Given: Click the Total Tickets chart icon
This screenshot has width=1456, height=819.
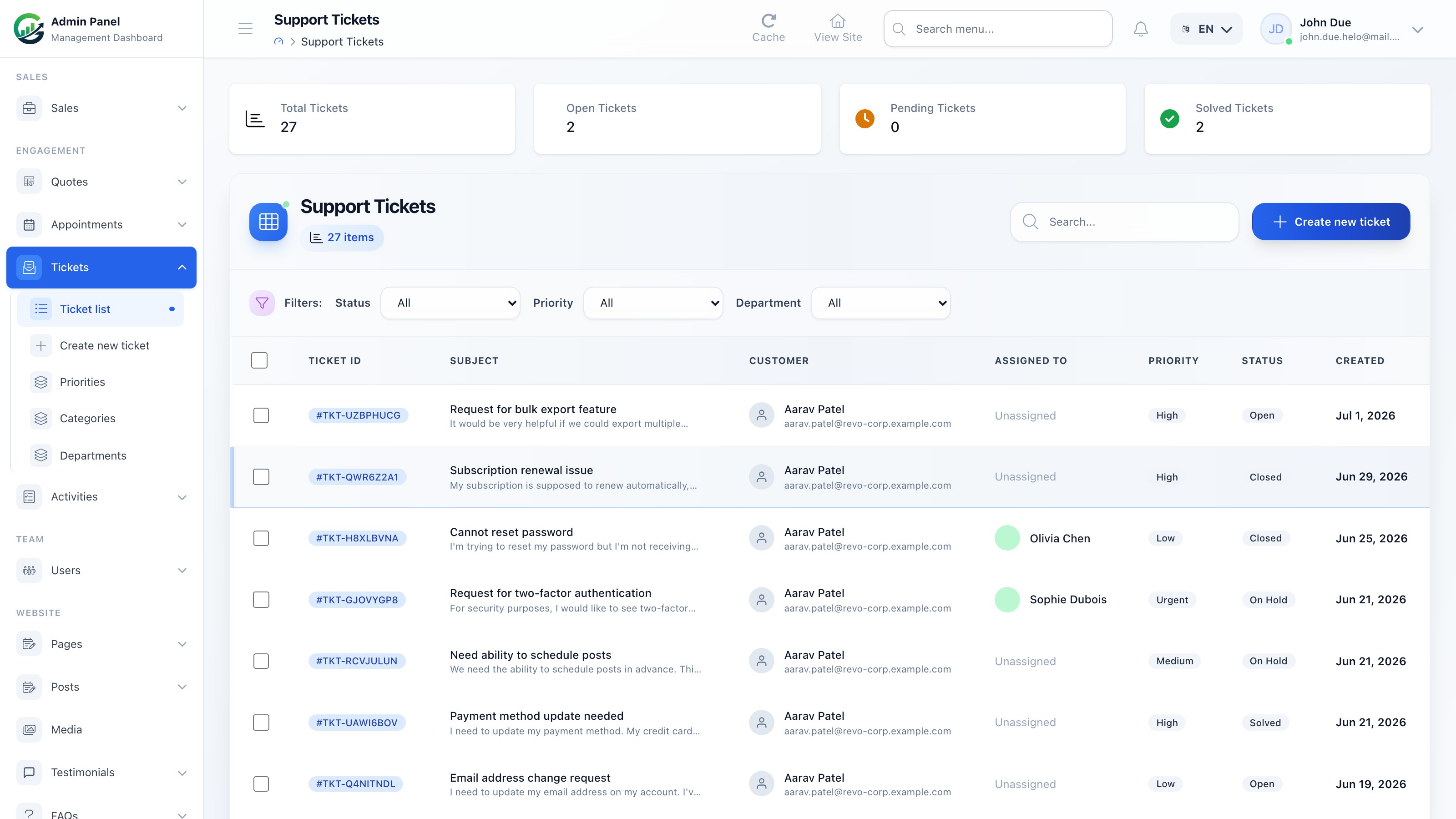Looking at the screenshot, I should click(255, 119).
